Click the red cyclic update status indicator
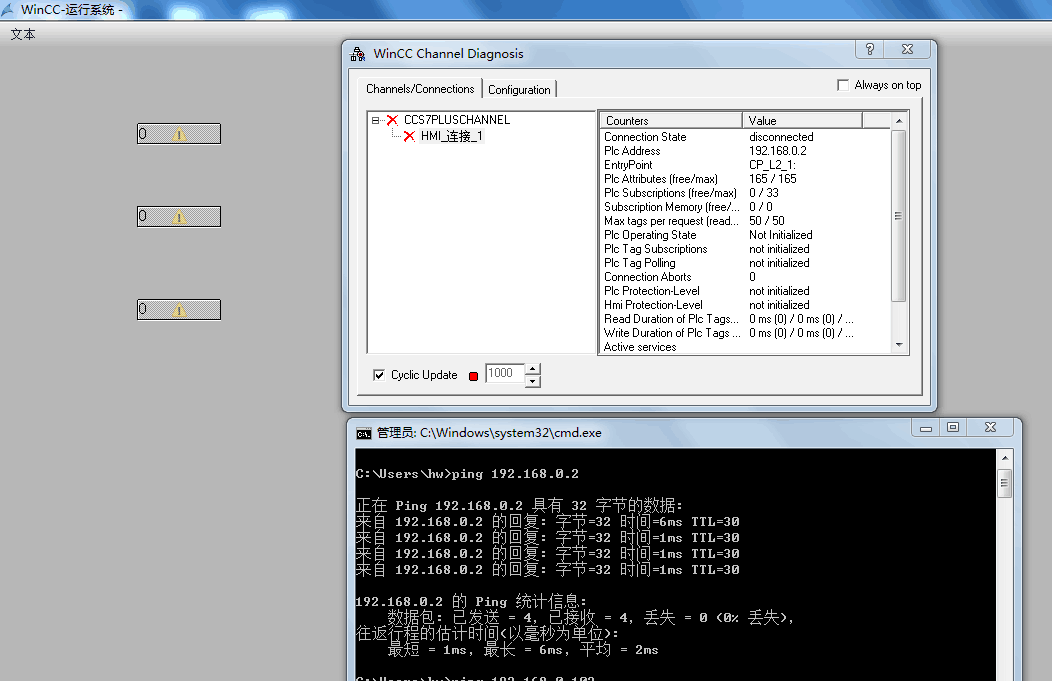Viewport: 1052px width, 681px height. [x=474, y=376]
